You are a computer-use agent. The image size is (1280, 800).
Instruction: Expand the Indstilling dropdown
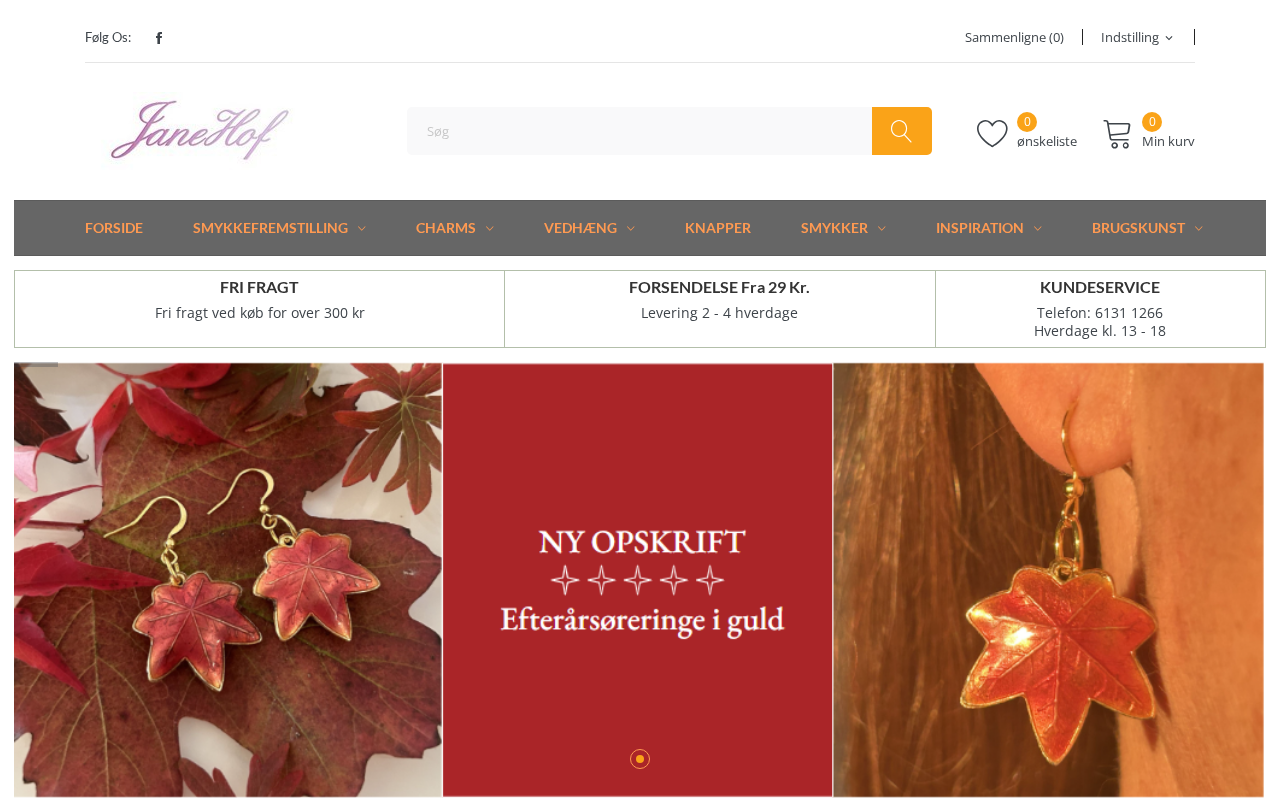click(1137, 37)
